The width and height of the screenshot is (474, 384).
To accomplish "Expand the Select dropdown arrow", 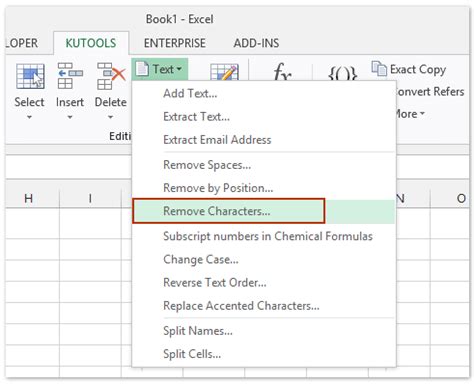I will [x=29, y=117].
